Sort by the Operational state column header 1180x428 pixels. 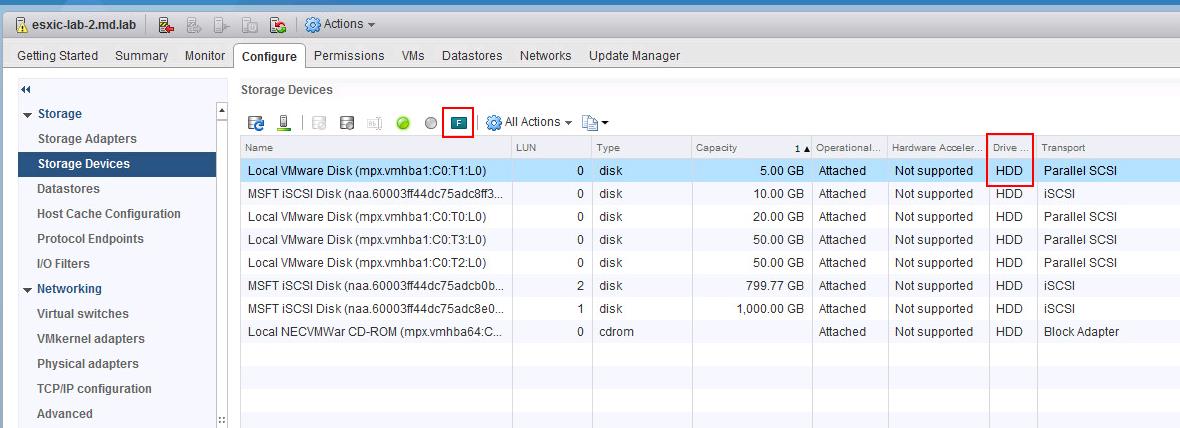click(x=850, y=148)
